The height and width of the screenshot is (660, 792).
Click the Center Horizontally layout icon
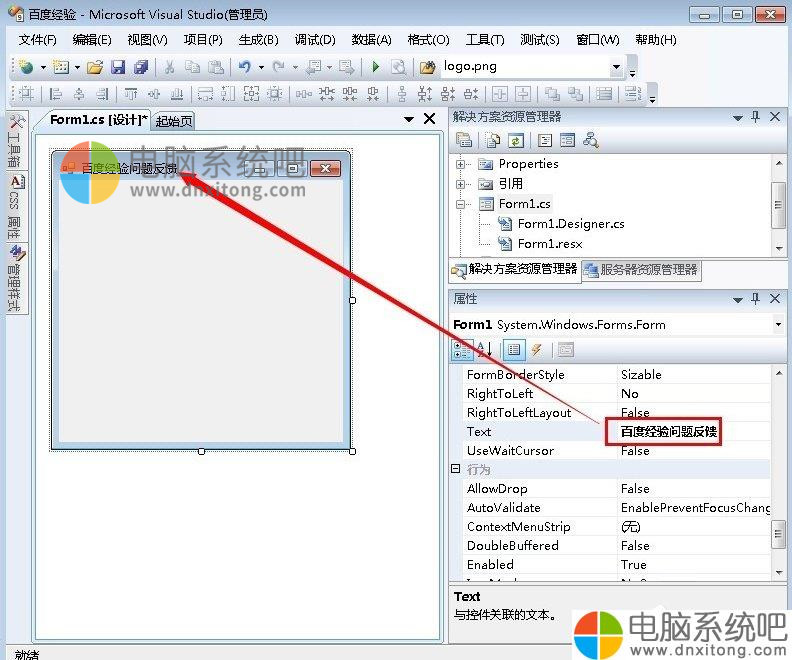(500, 93)
